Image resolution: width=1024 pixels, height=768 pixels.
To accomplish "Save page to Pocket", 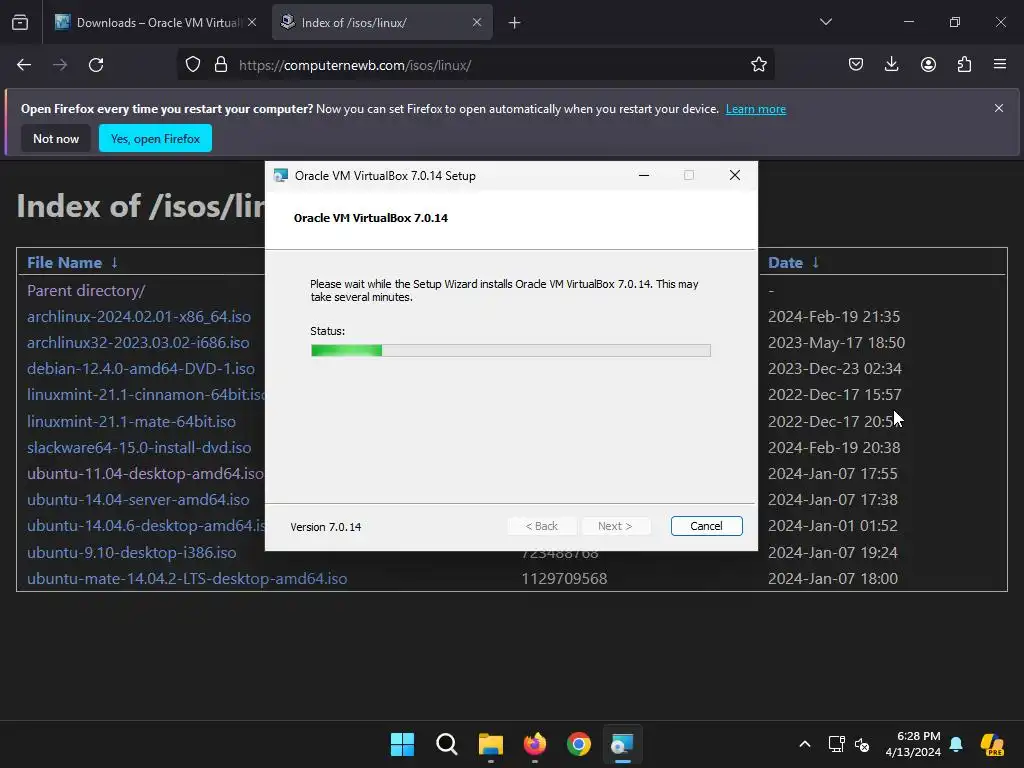I will 856,65.
